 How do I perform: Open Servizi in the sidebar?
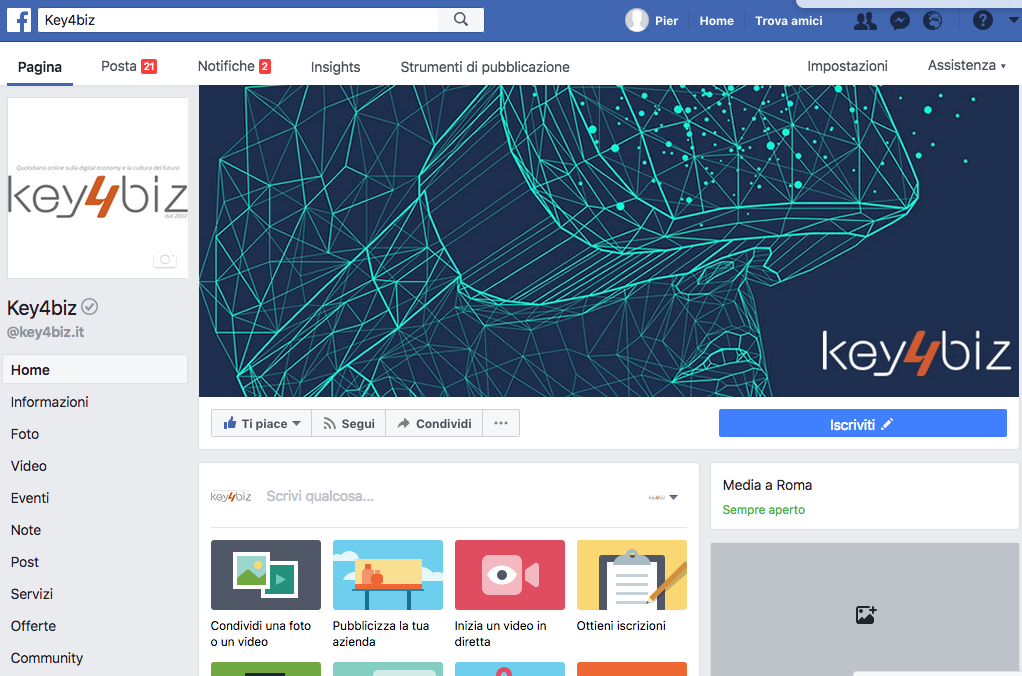click(x=32, y=594)
